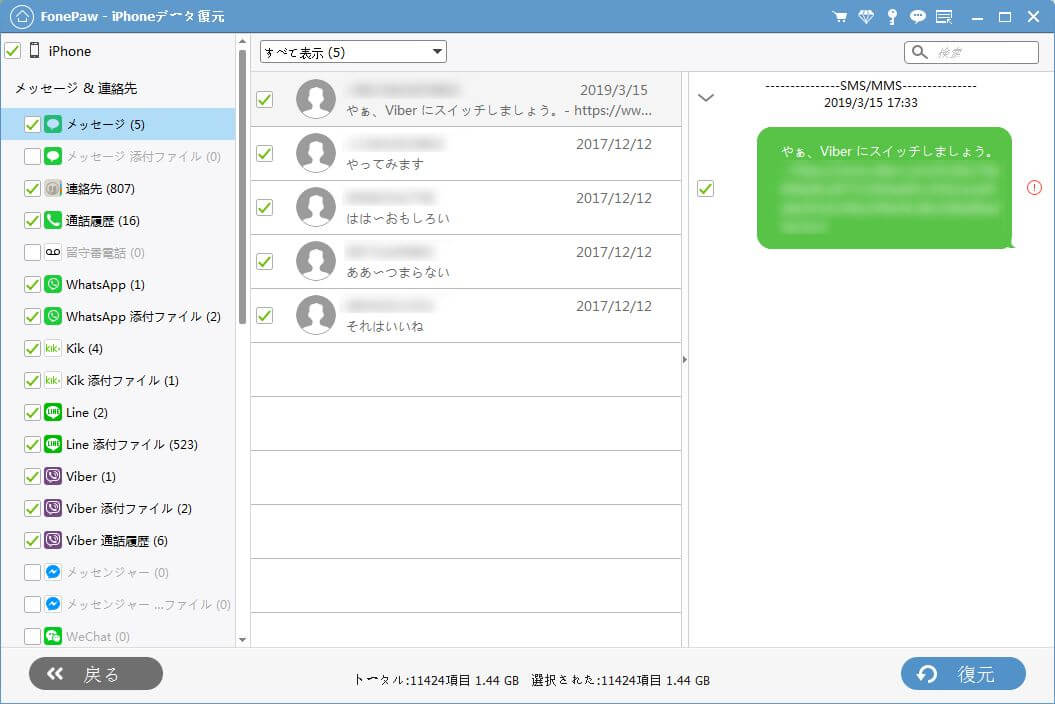Click the 連絡先 contacts icon
The height and width of the screenshot is (704, 1055).
click(x=53, y=188)
